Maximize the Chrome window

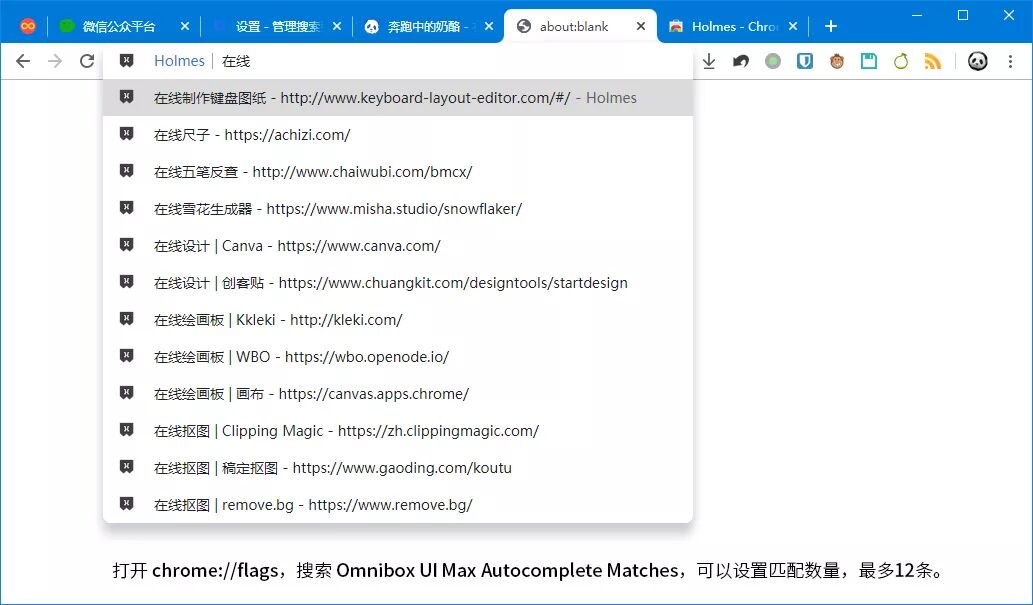(x=963, y=14)
